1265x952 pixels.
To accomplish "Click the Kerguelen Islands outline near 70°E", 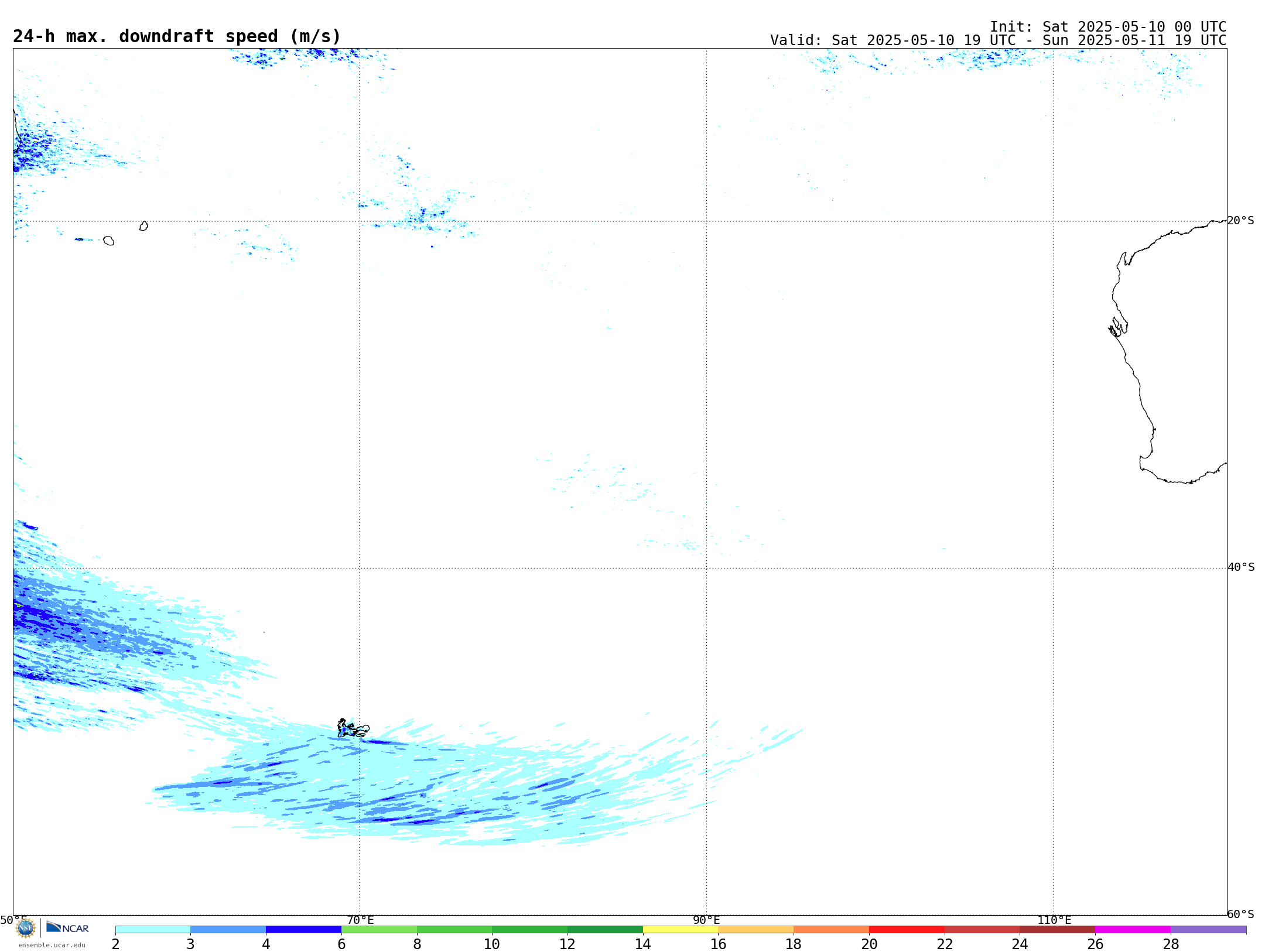I will coord(353,728).
